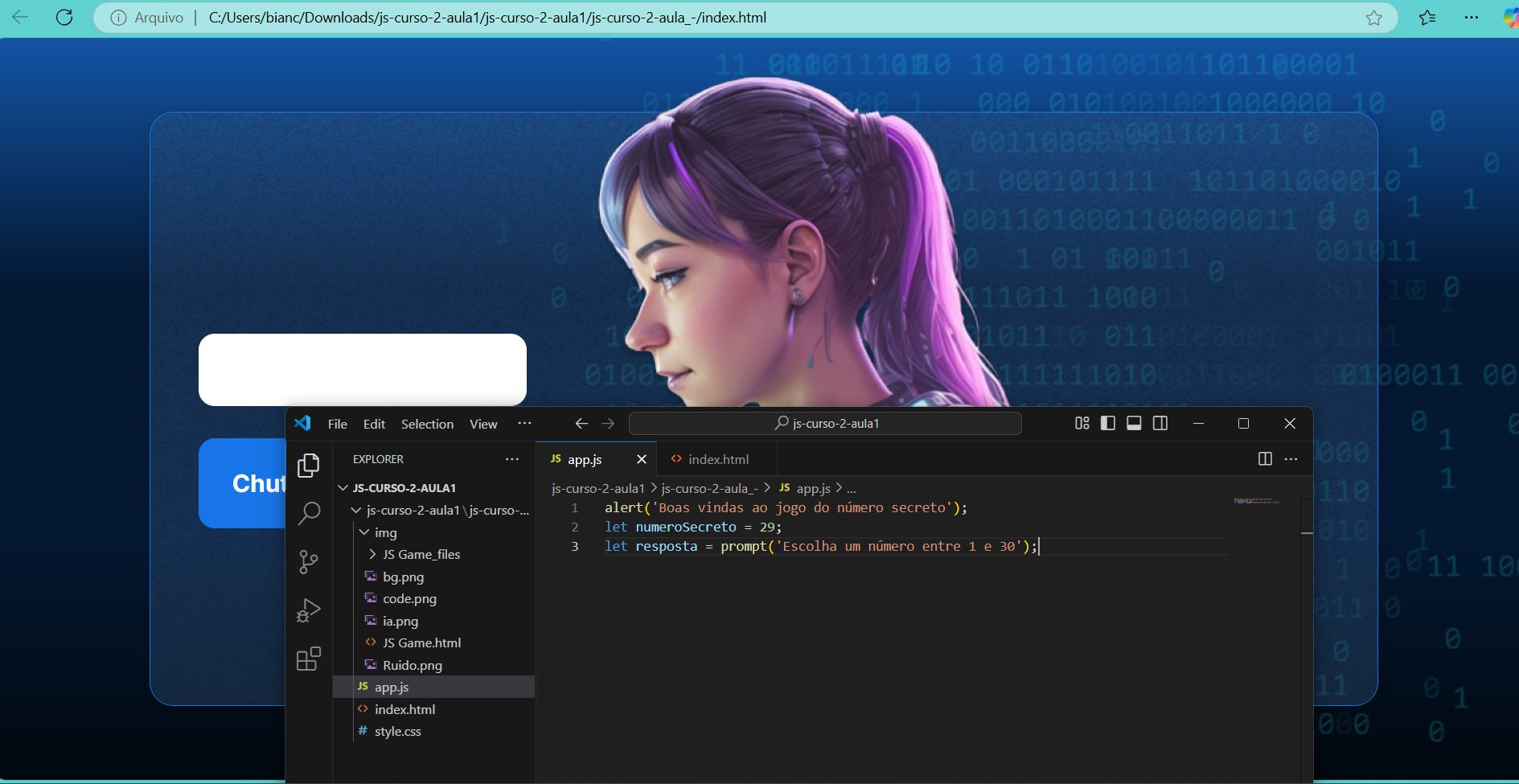The image size is (1519, 784).
Task: Maximize the VS Code window
Action: click(1243, 423)
